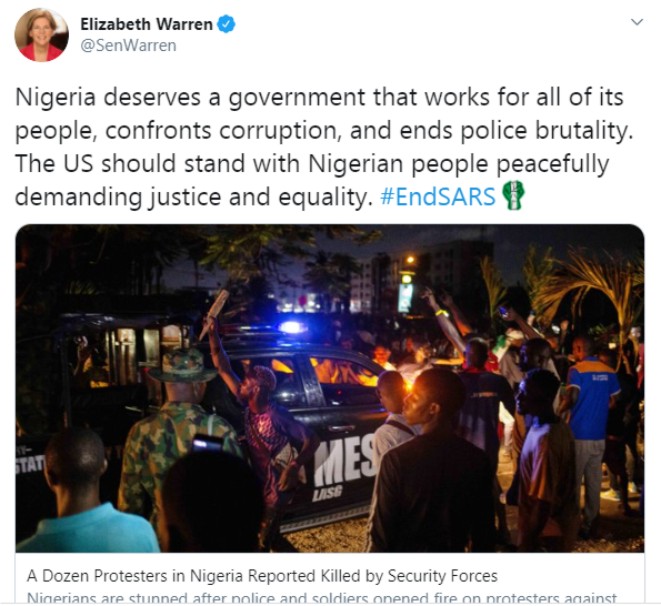Click the blue flashing police light in photo
Image resolution: width=661 pixels, height=606 pixels.
point(292,327)
